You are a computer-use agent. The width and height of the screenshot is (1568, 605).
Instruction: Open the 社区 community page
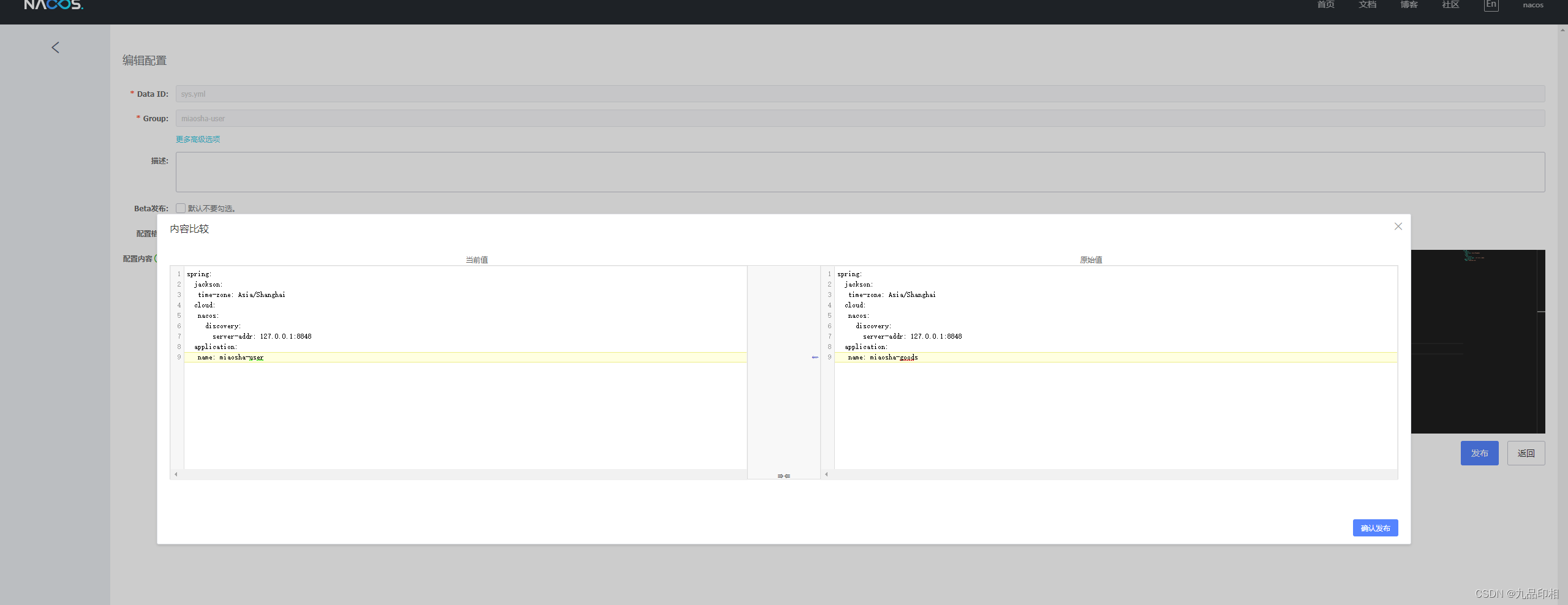tap(1450, 5)
